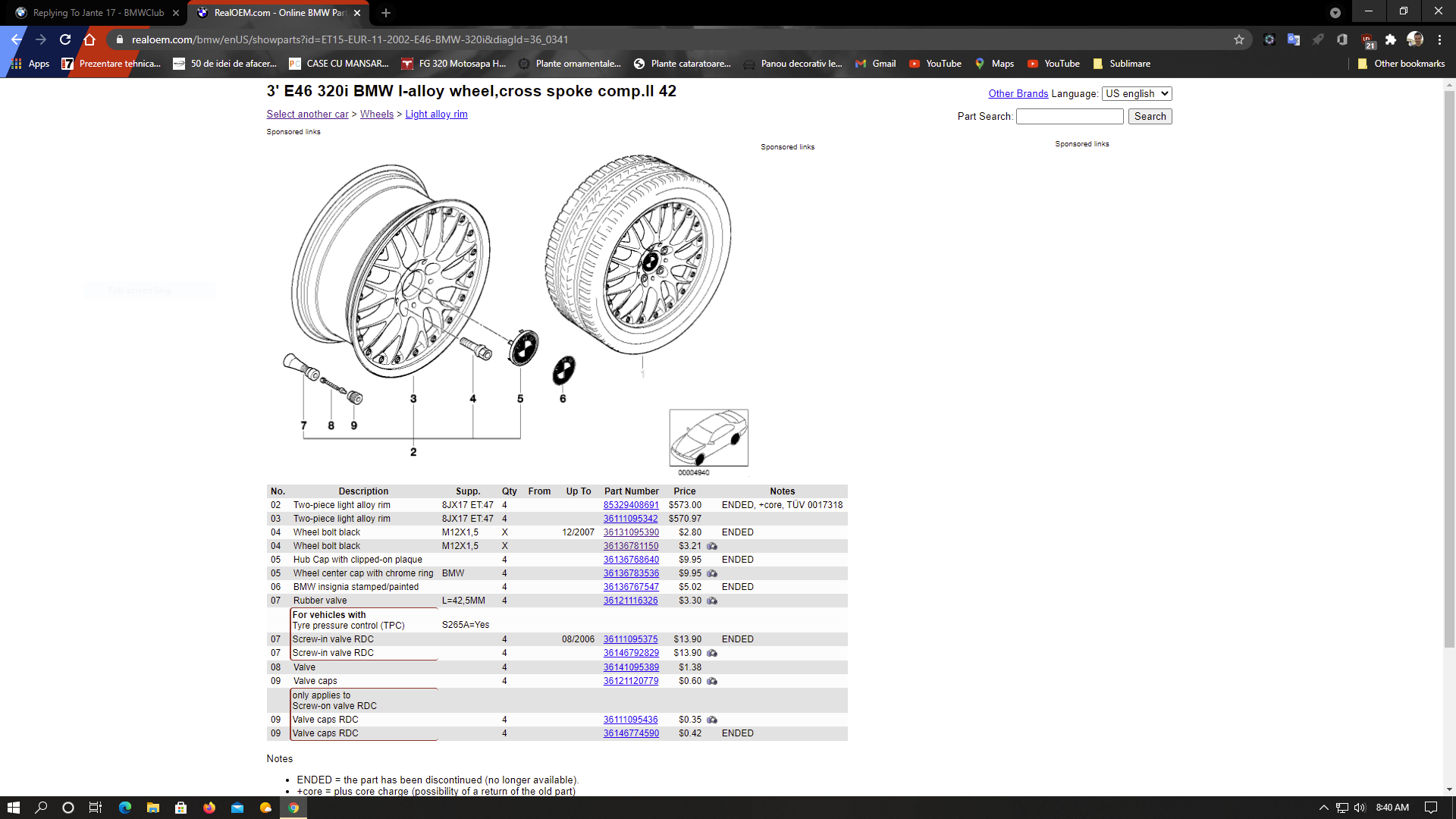1456x819 pixels.
Task: Click the browser Forward arrow
Action: 41,39
